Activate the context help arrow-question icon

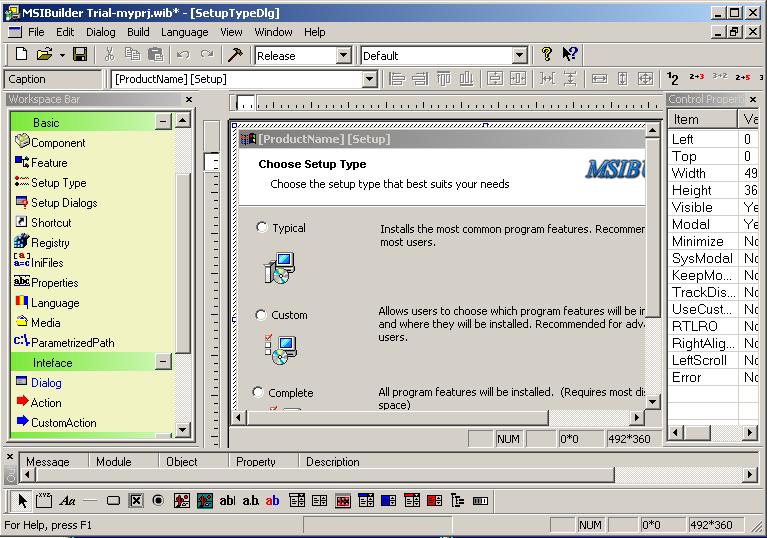pyautogui.click(x=570, y=54)
